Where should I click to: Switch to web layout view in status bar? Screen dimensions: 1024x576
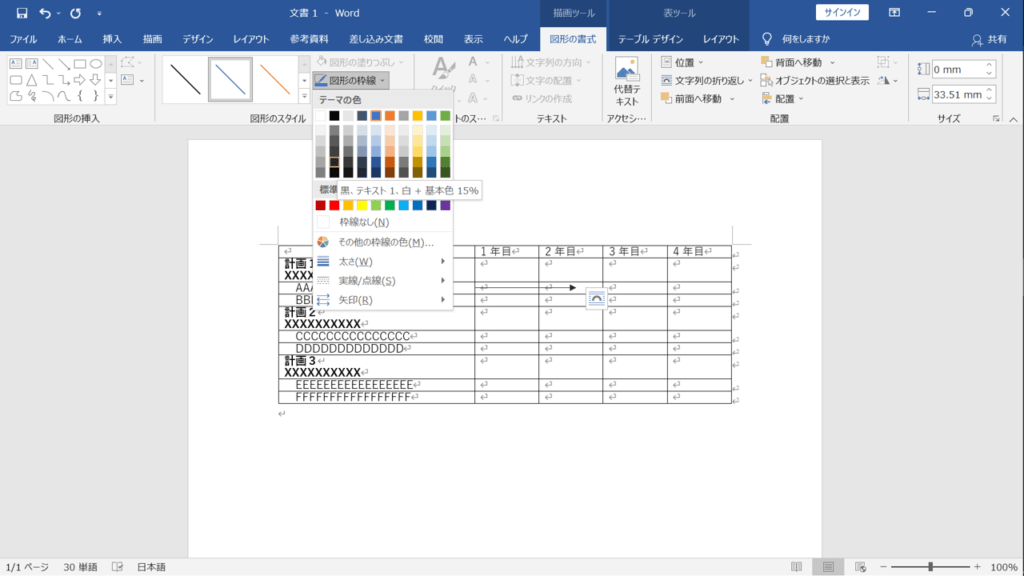(860, 567)
